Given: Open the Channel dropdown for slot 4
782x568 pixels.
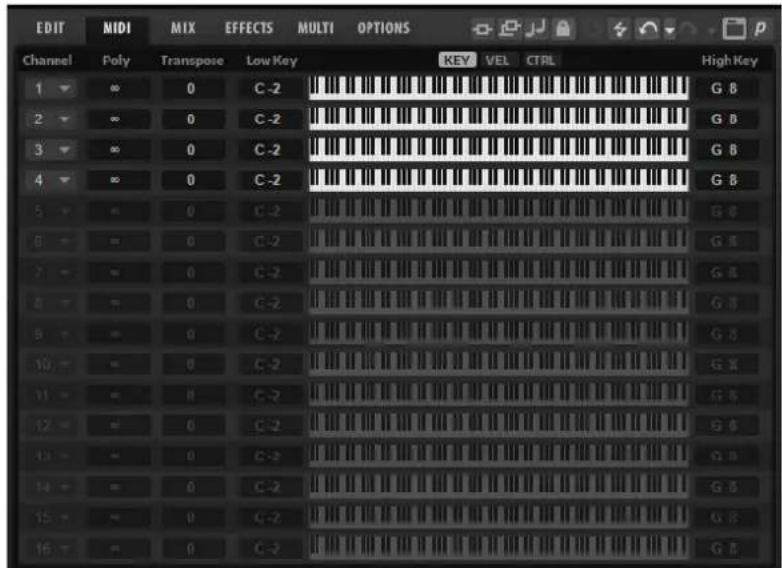Looking at the screenshot, I should pyautogui.click(x=50, y=180).
